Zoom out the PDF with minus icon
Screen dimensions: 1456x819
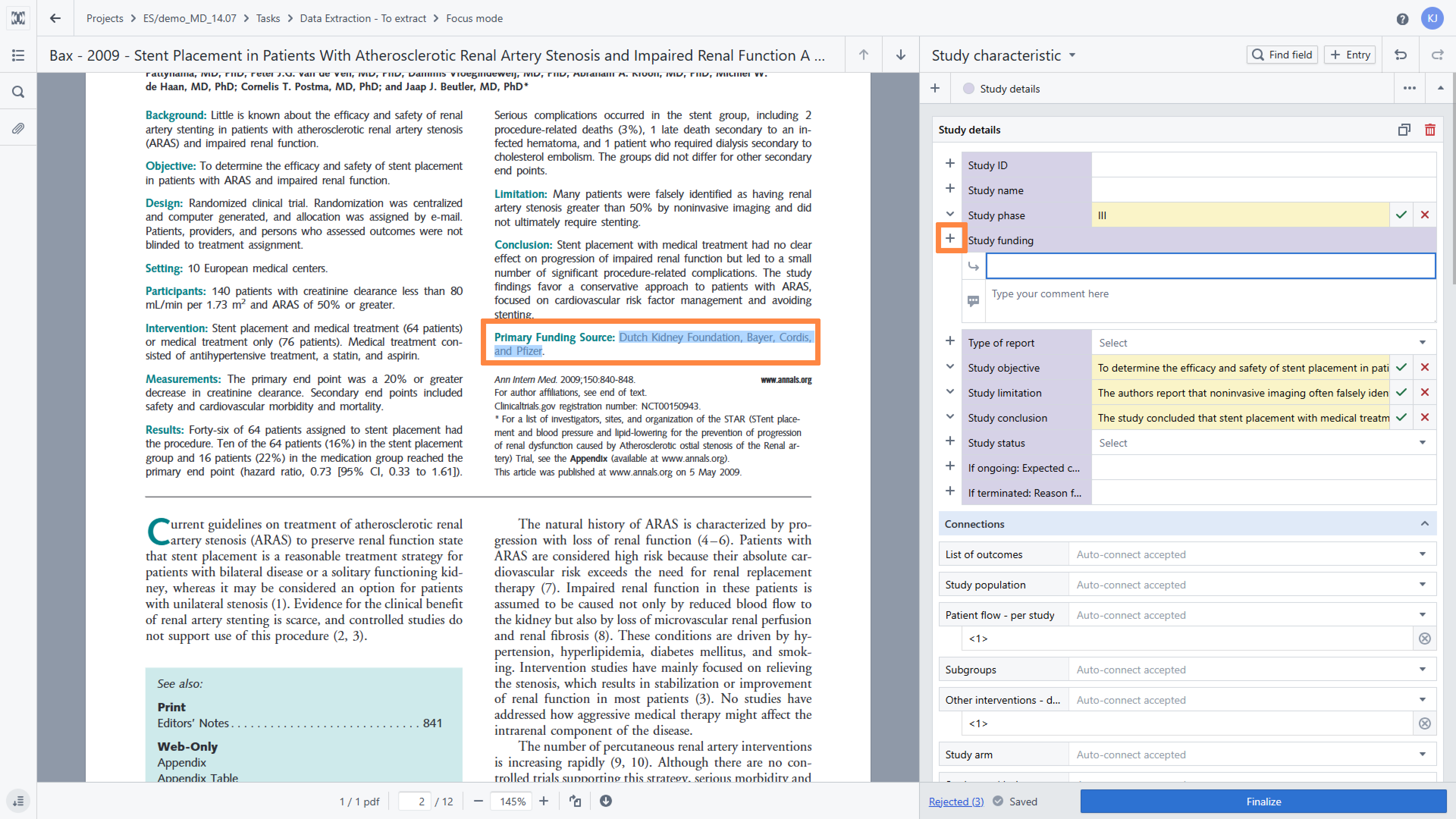(478, 801)
